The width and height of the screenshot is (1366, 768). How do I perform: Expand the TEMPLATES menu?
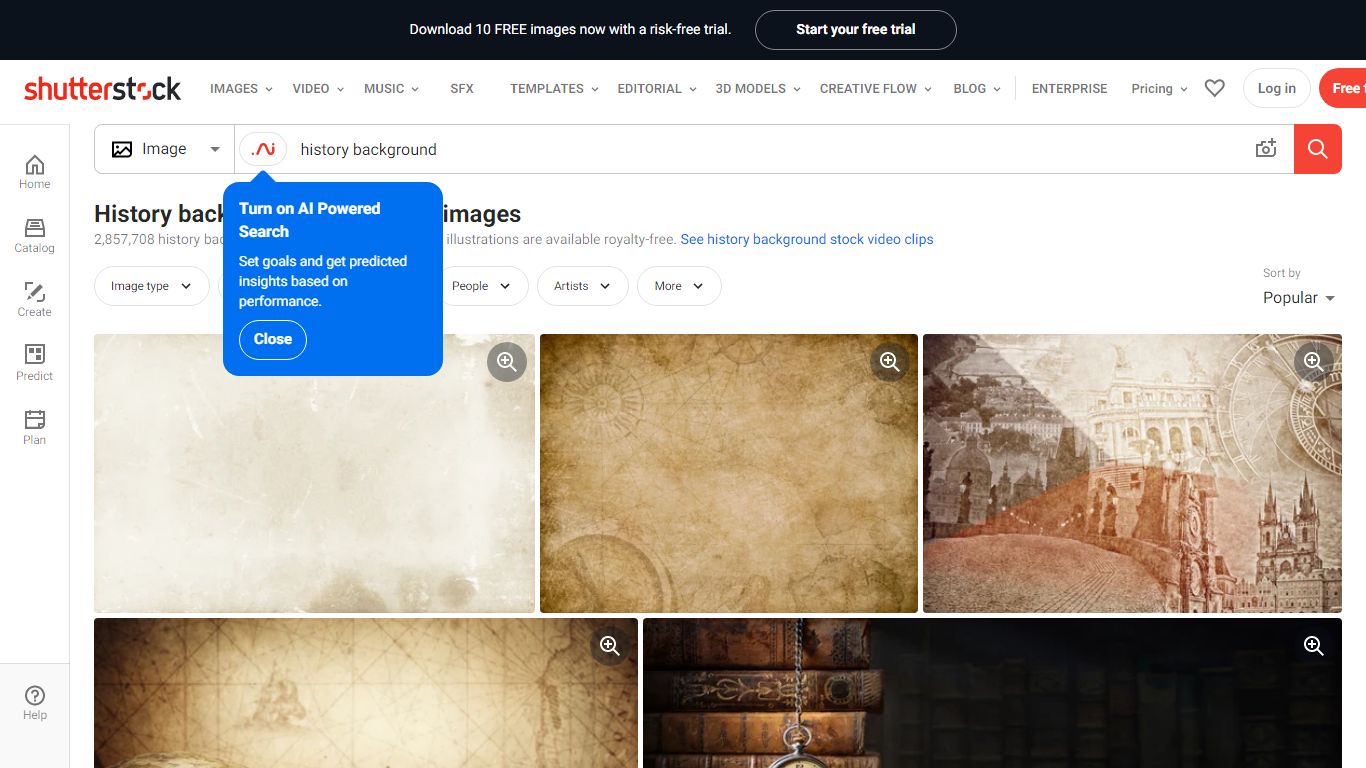pos(554,89)
